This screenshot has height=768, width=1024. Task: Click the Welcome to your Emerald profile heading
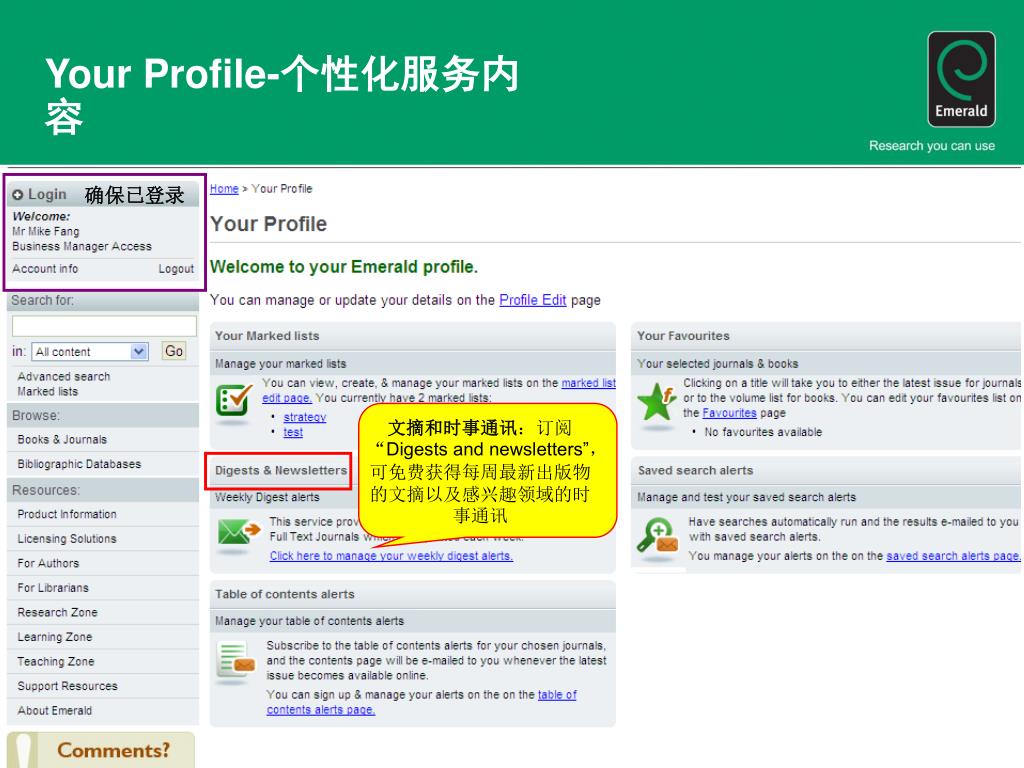344,266
